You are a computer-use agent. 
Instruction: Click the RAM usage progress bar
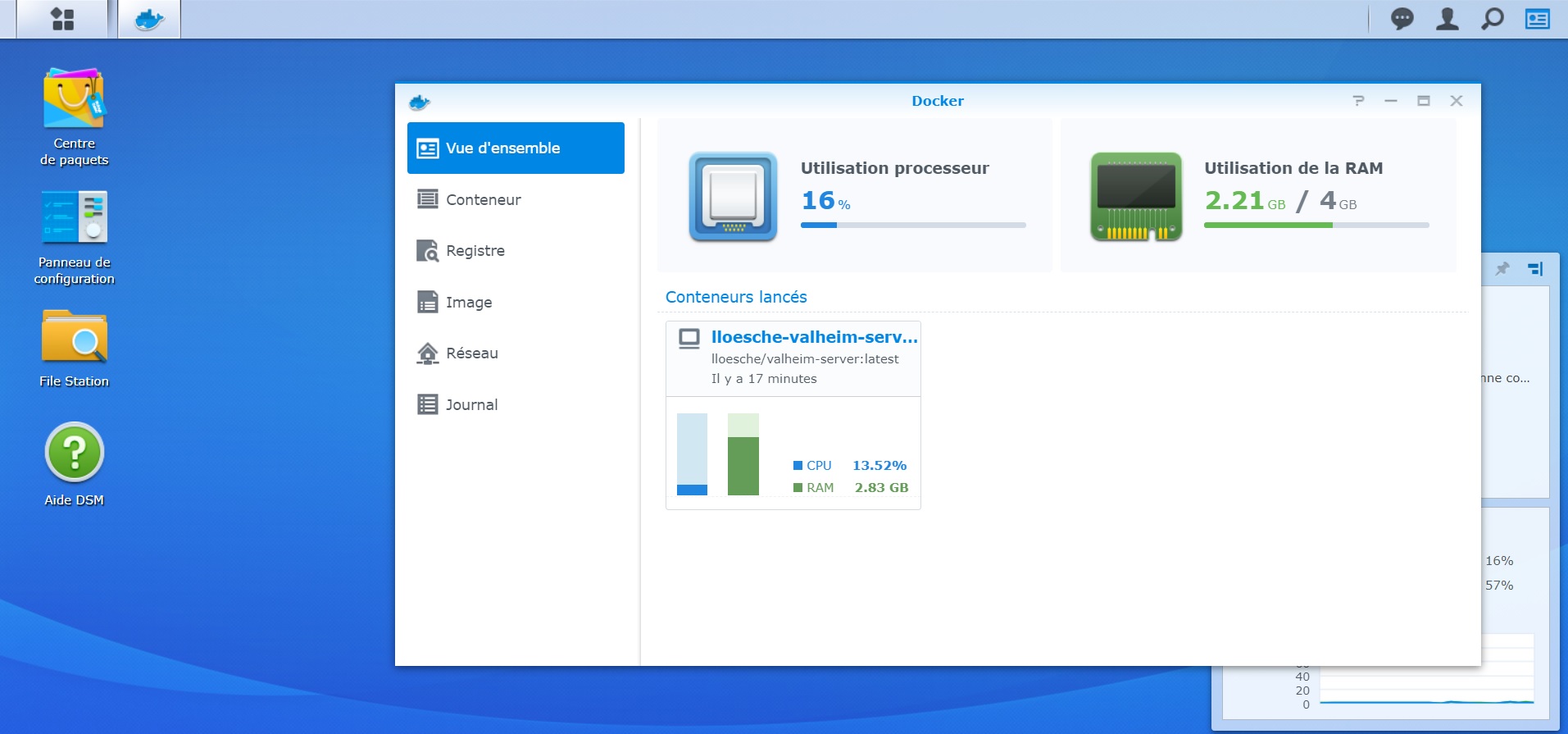(1316, 225)
